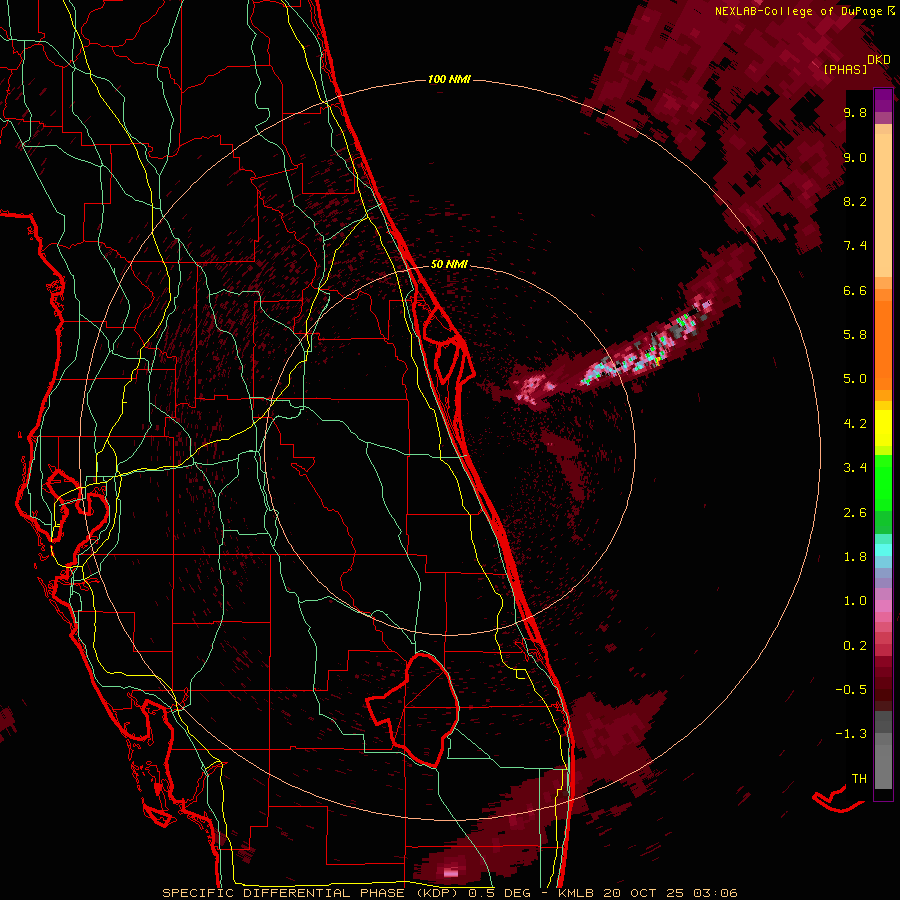Pick the cyan segment of the color bar
This screenshot has width=900, height=900.
point(883,550)
